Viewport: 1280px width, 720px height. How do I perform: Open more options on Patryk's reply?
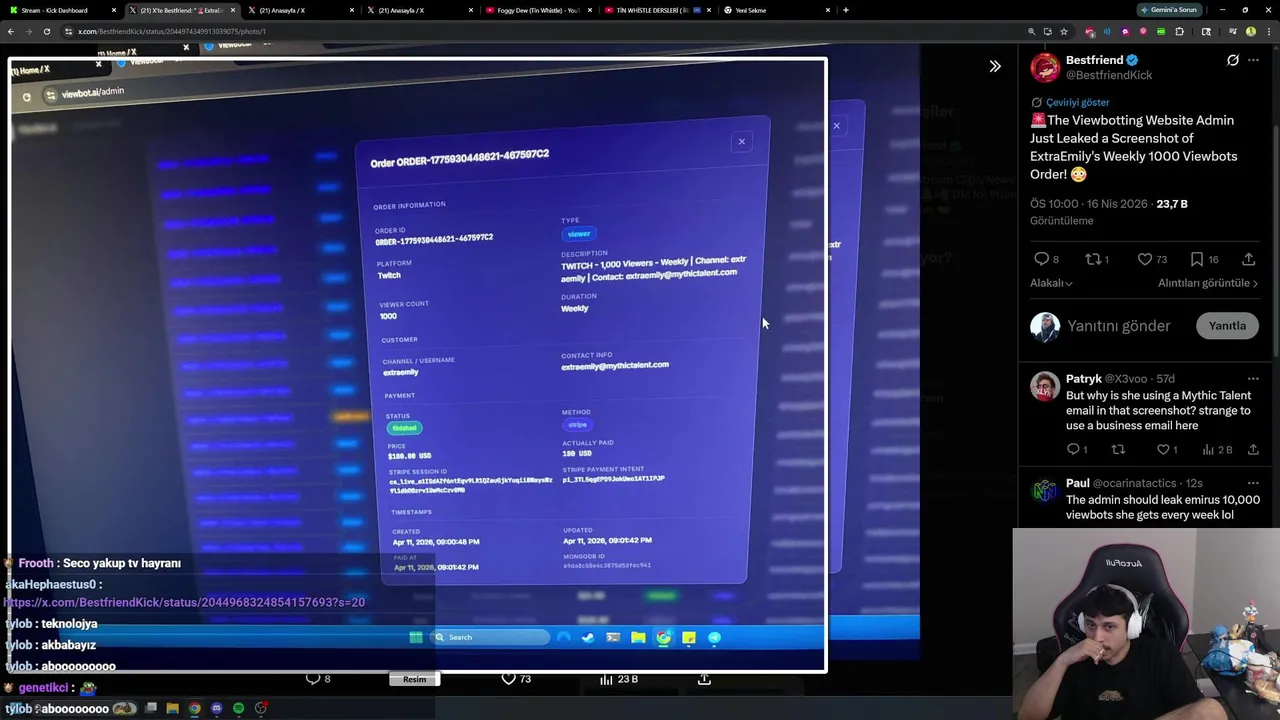(1253, 379)
